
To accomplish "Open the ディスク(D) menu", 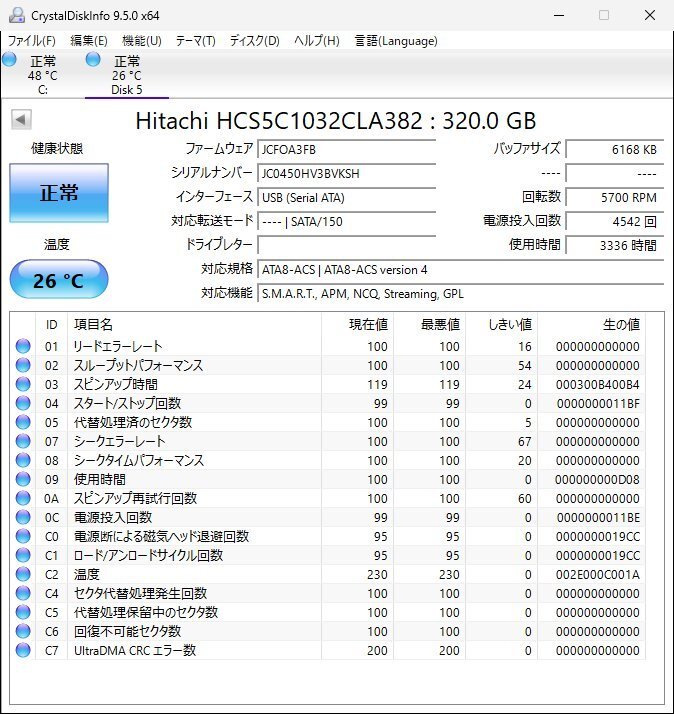I will coord(255,41).
